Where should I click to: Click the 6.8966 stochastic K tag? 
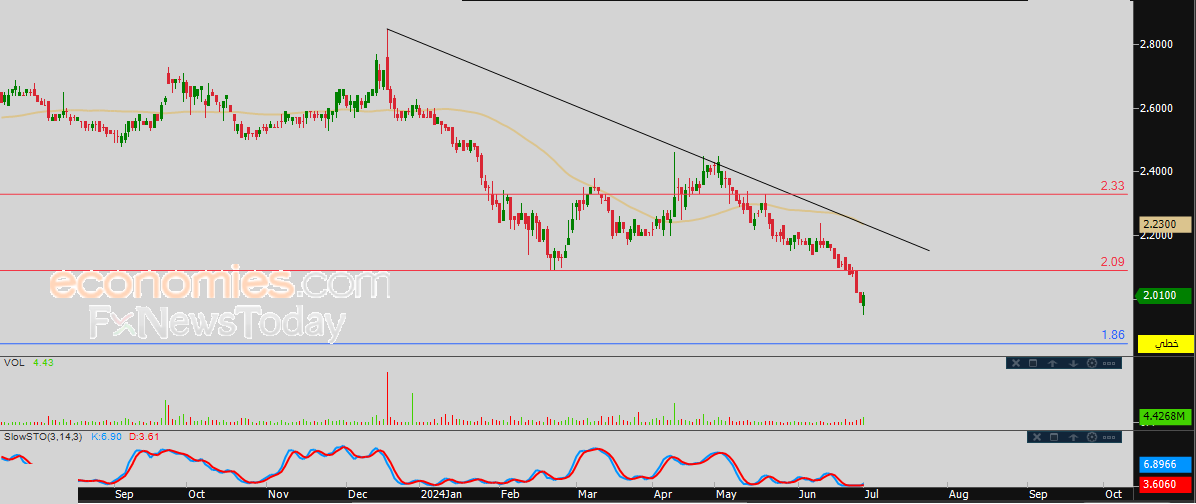point(1165,464)
